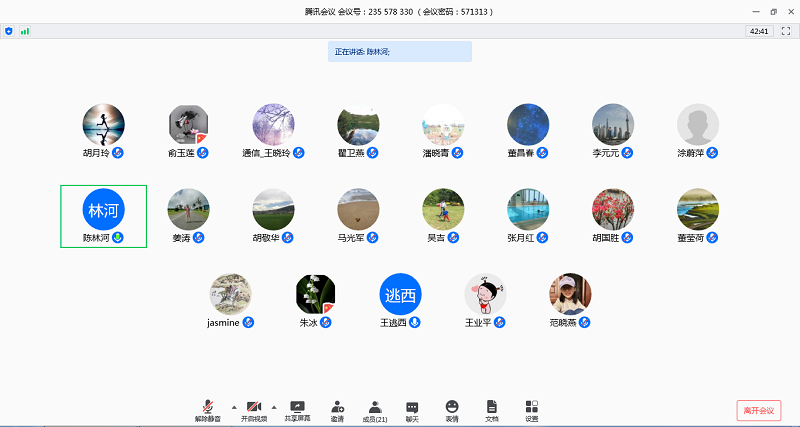Viewport: 800px width, 427px height.
Task: Open the 邀请 invite icon
Action: pos(338,409)
